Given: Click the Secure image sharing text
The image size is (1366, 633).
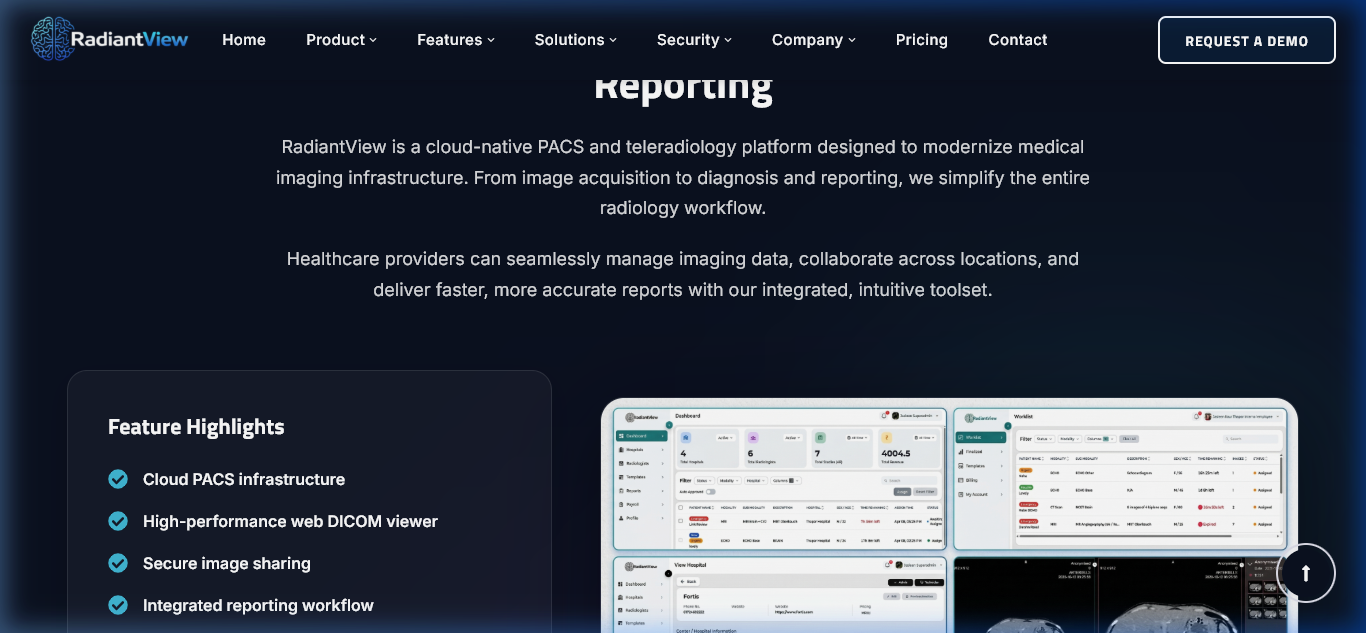Looking at the screenshot, I should [227, 563].
